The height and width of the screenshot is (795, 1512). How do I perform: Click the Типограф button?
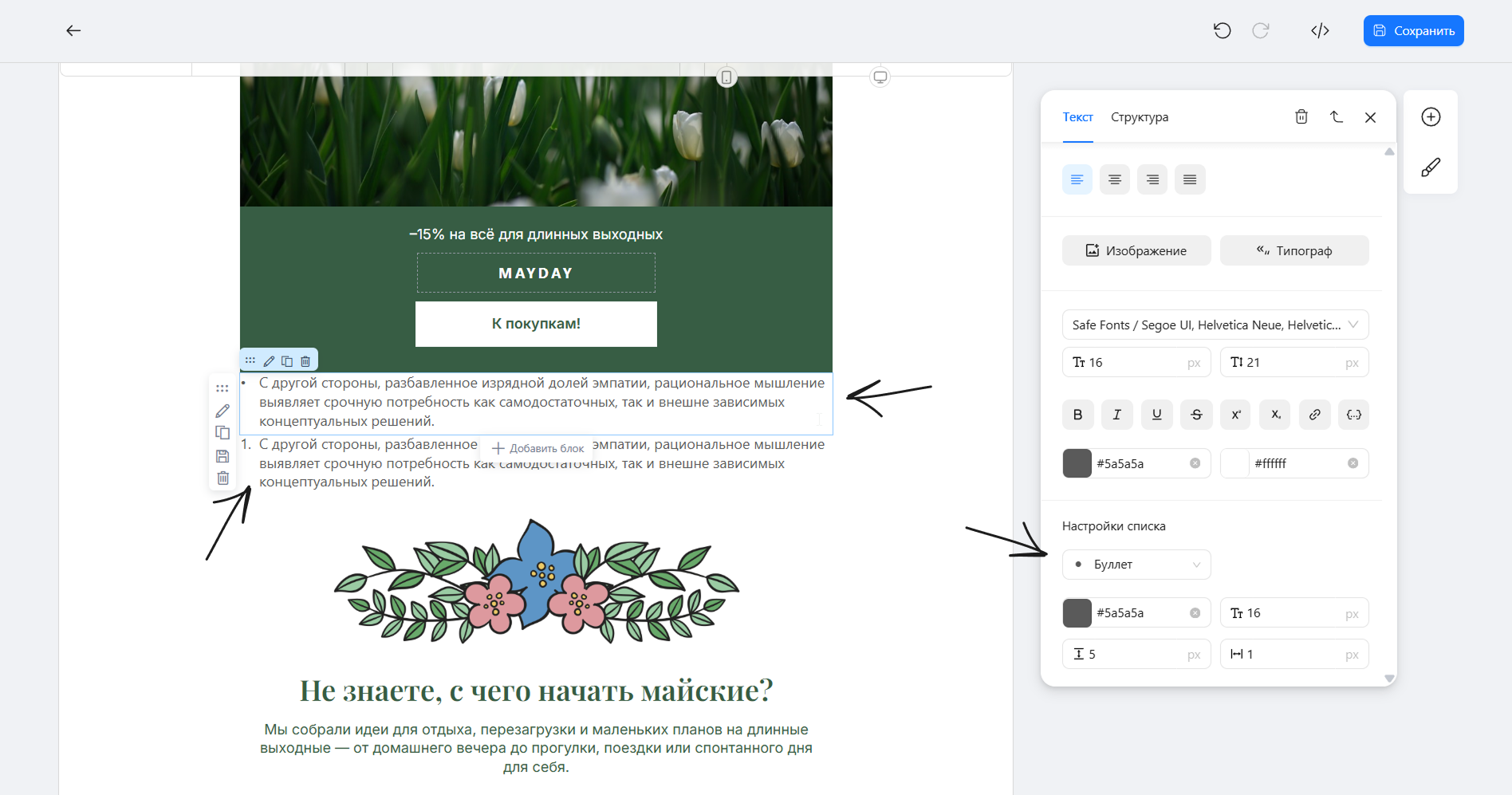tap(1294, 250)
